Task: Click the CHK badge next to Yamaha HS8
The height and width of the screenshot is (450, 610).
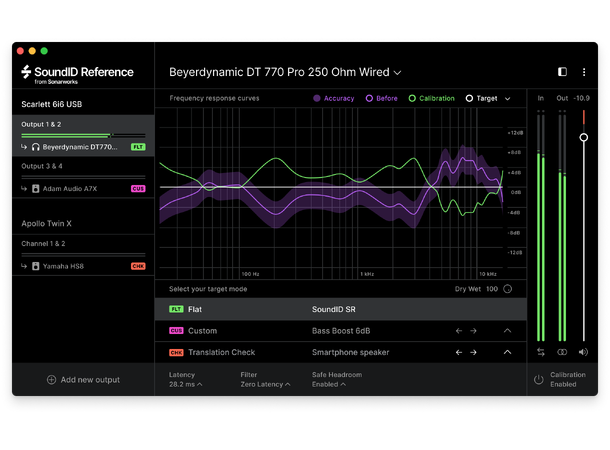Action: pyautogui.click(x=138, y=266)
